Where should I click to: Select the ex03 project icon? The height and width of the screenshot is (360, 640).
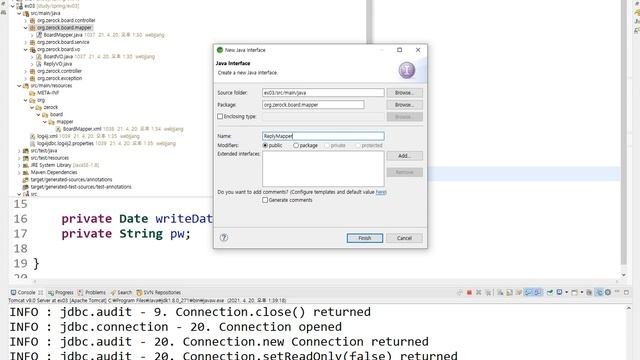coord(19,6)
